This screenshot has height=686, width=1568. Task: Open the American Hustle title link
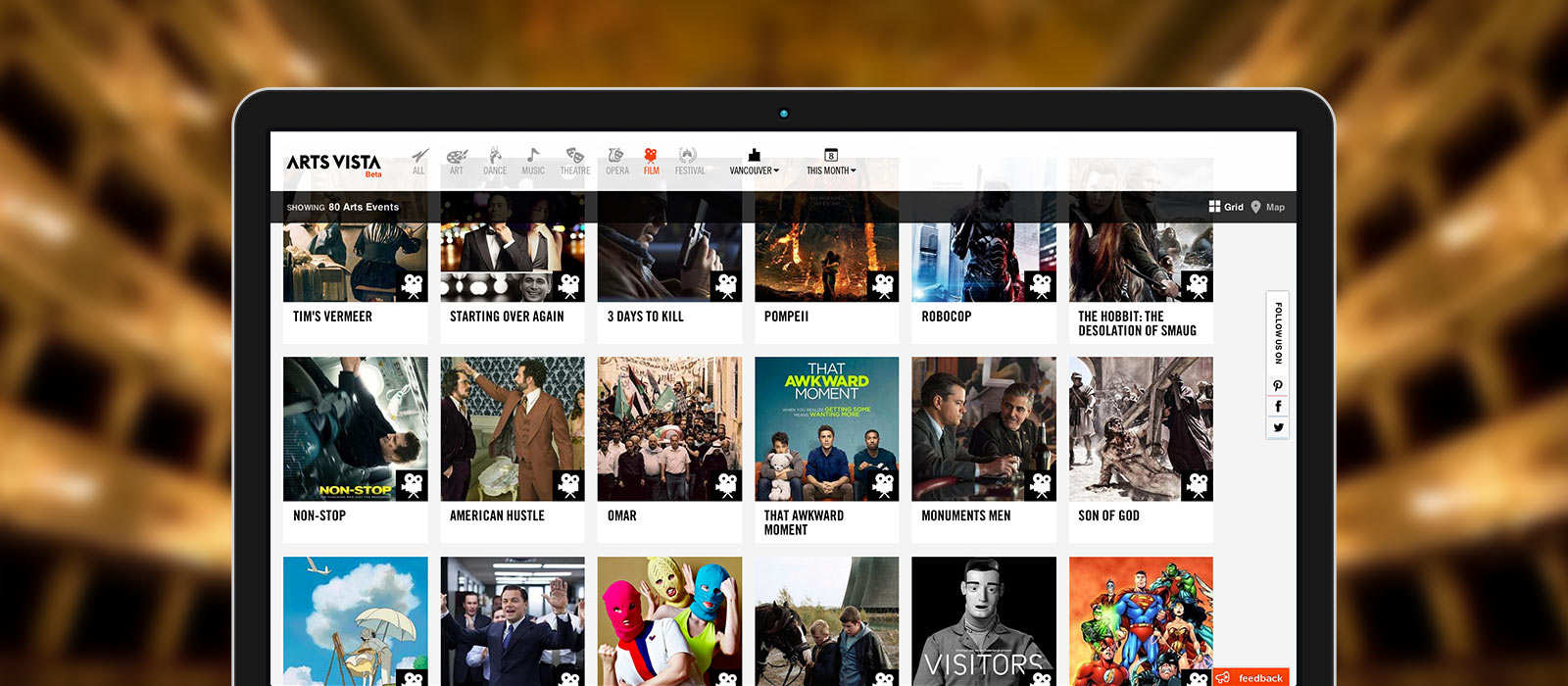[x=497, y=515]
